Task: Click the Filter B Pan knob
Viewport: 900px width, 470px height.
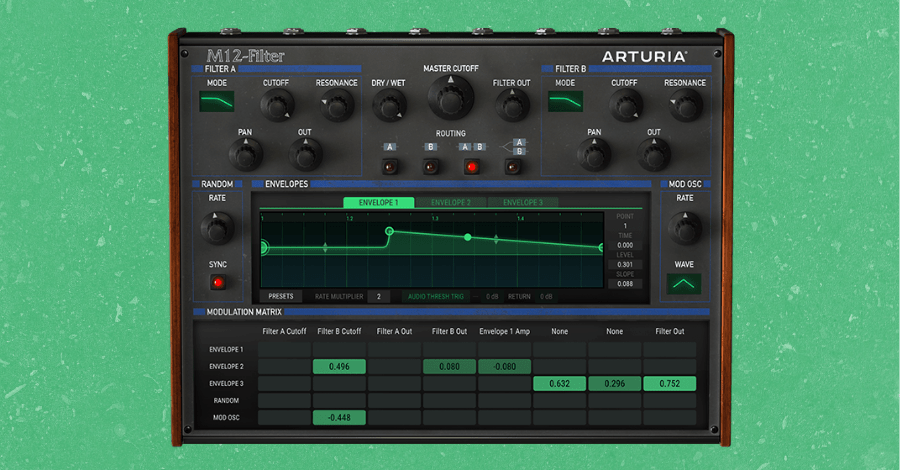Action: coord(593,155)
